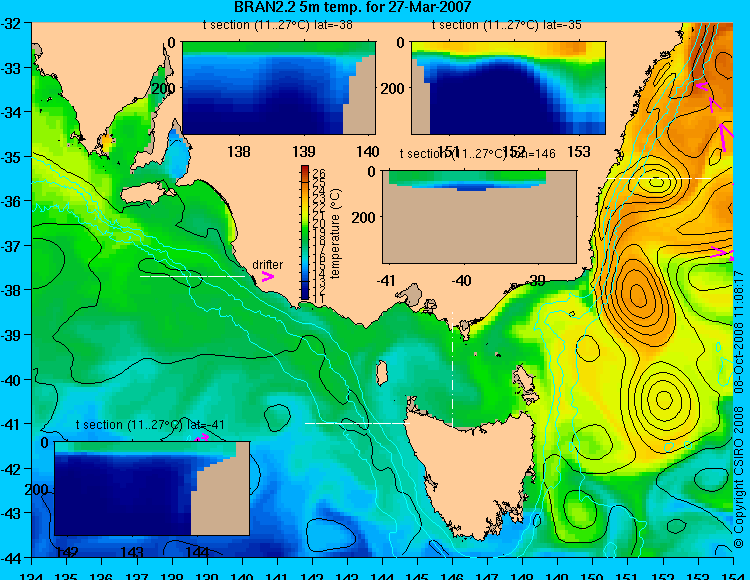Screen dimensions: 750x580
Task: Pick the dark blue bottom of the color bar
Action: pyautogui.click(x=305, y=293)
